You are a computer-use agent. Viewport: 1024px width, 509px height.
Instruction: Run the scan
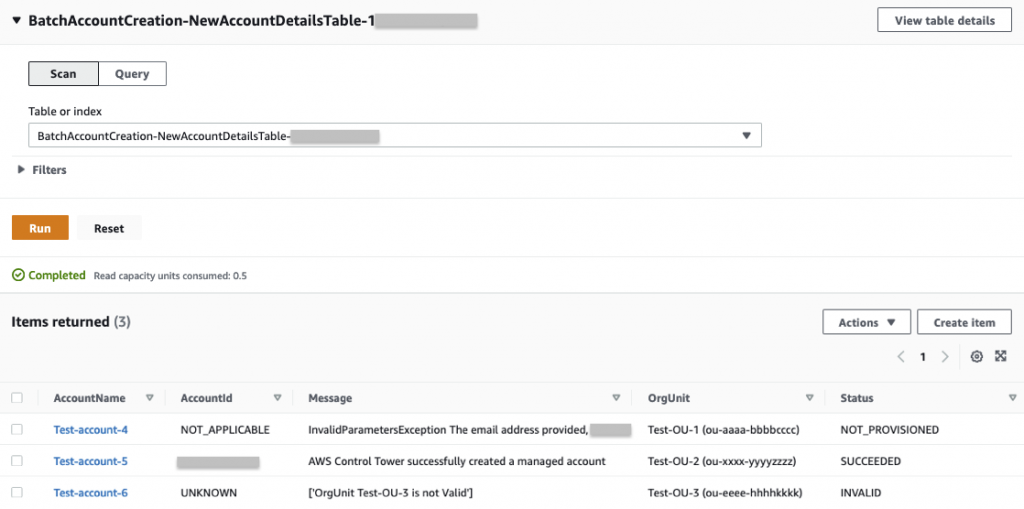tap(40, 228)
